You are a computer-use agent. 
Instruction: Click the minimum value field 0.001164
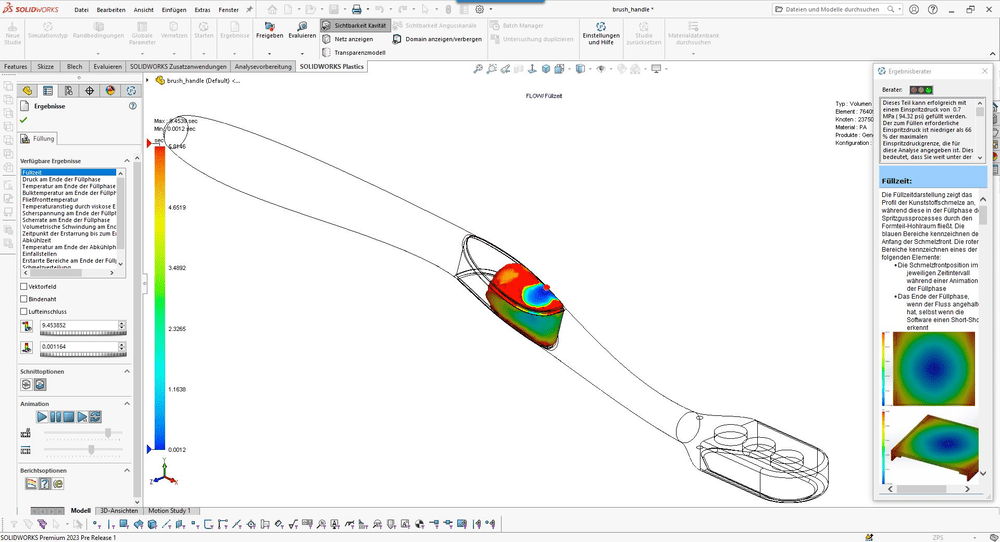[x=78, y=347]
